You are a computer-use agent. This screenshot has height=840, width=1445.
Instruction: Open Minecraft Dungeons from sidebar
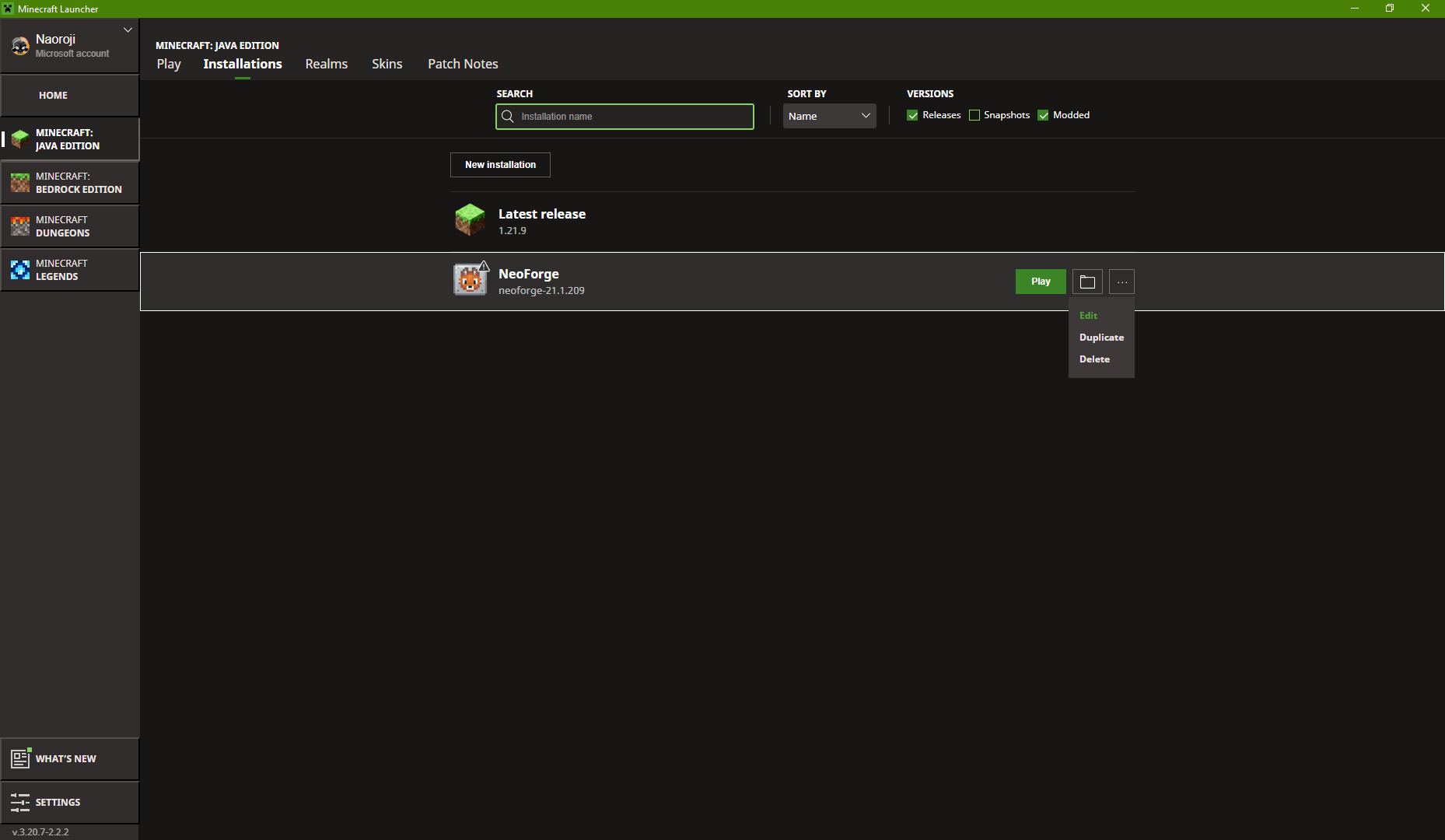coord(70,226)
